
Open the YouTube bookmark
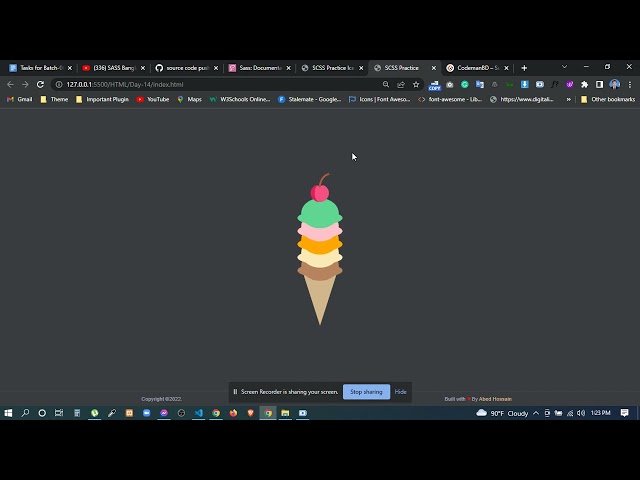click(153, 99)
